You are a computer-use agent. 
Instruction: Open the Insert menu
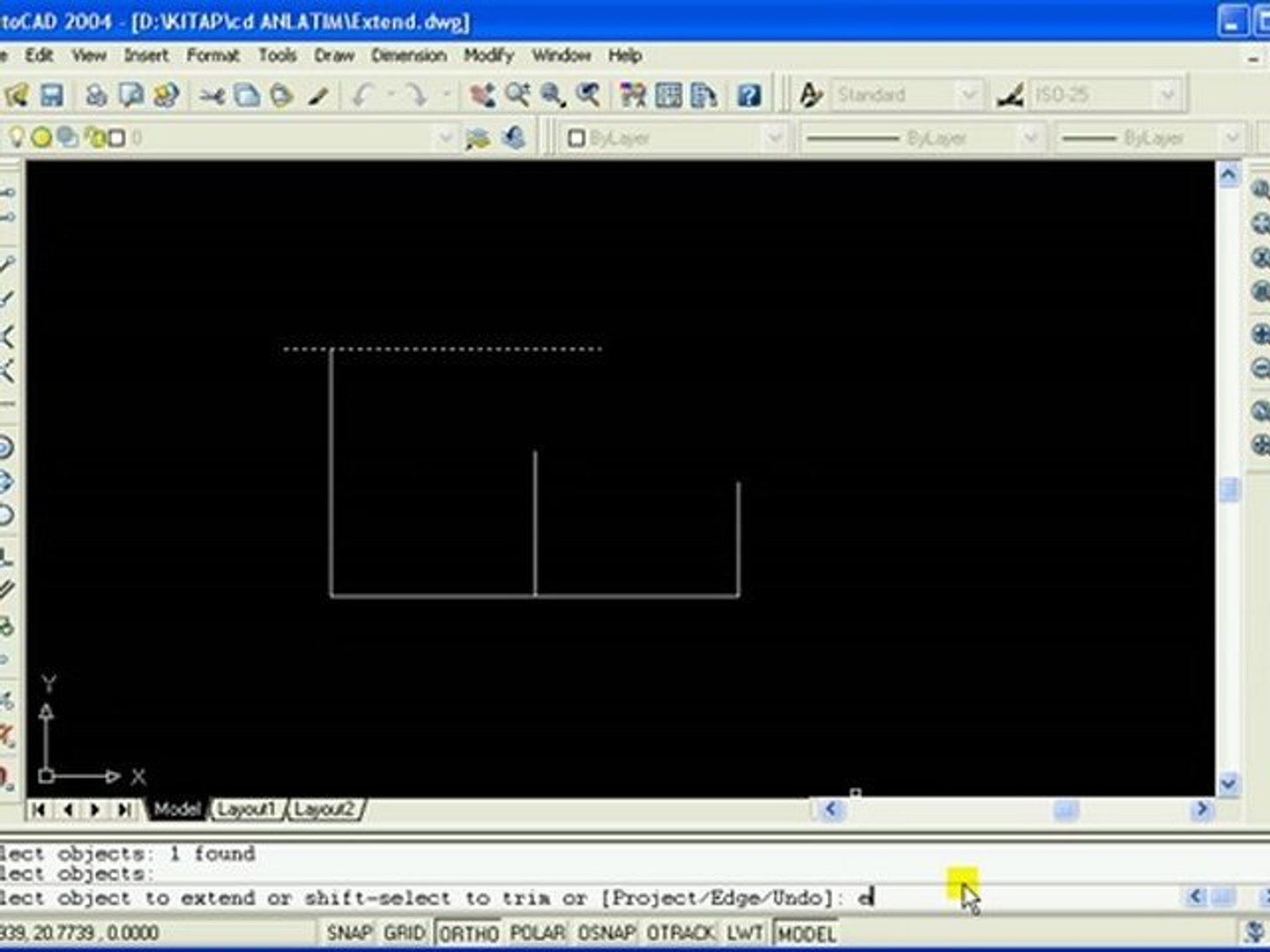click(x=146, y=55)
